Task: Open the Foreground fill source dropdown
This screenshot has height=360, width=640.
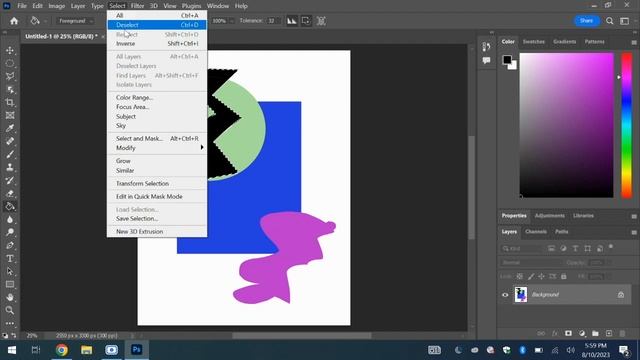Action: point(75,21)
